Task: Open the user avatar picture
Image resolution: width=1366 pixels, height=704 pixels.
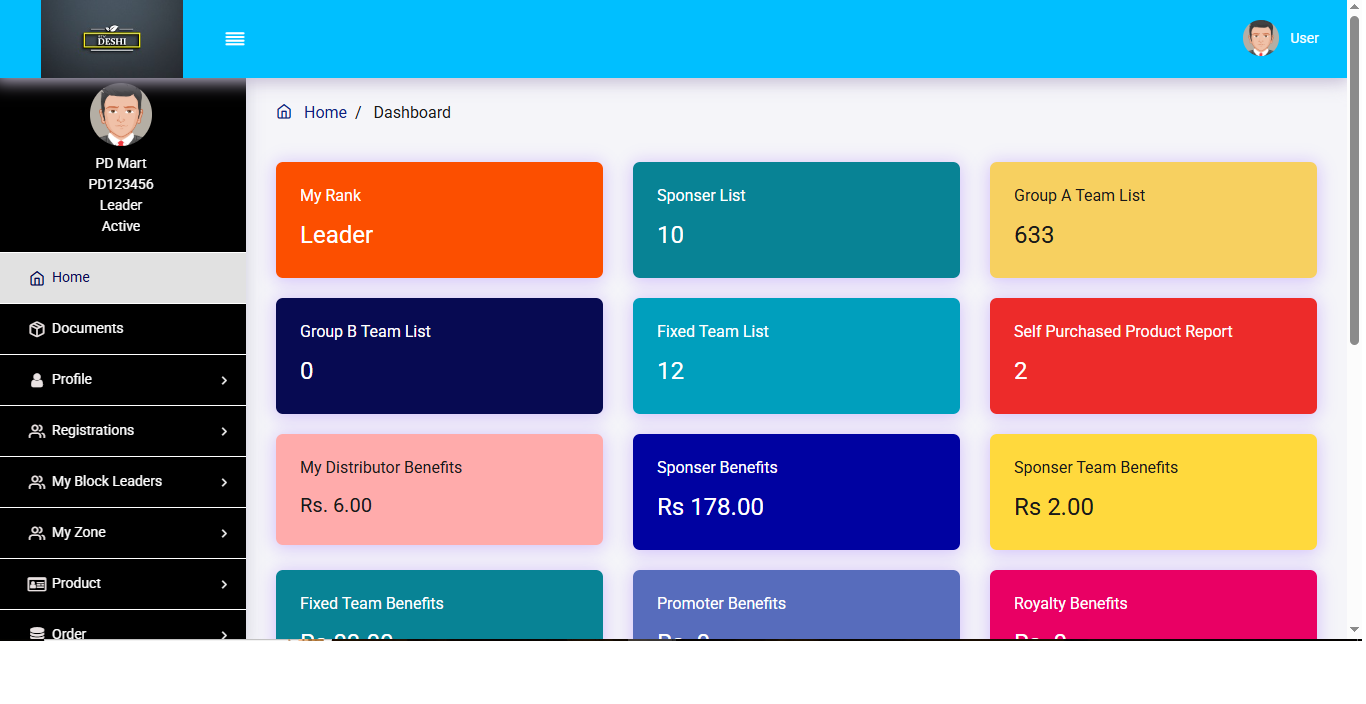Action: pos(1260,38)
